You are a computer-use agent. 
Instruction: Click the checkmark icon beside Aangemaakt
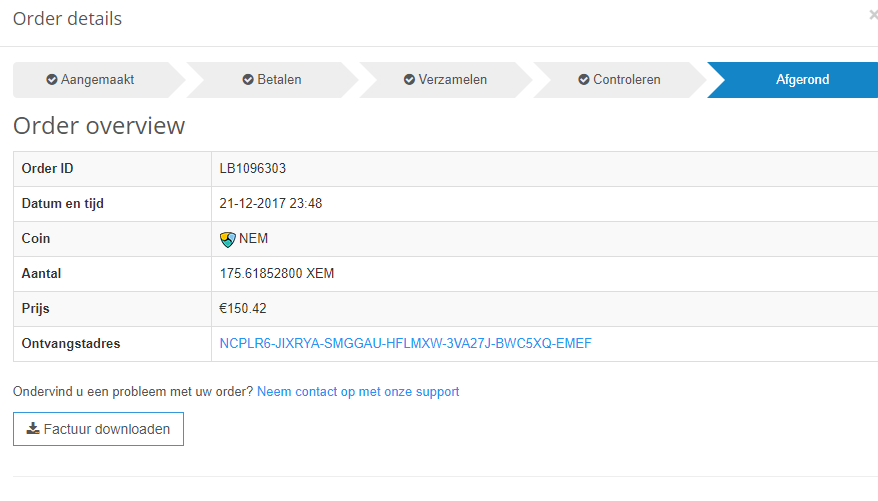click(x=52, y=80)
